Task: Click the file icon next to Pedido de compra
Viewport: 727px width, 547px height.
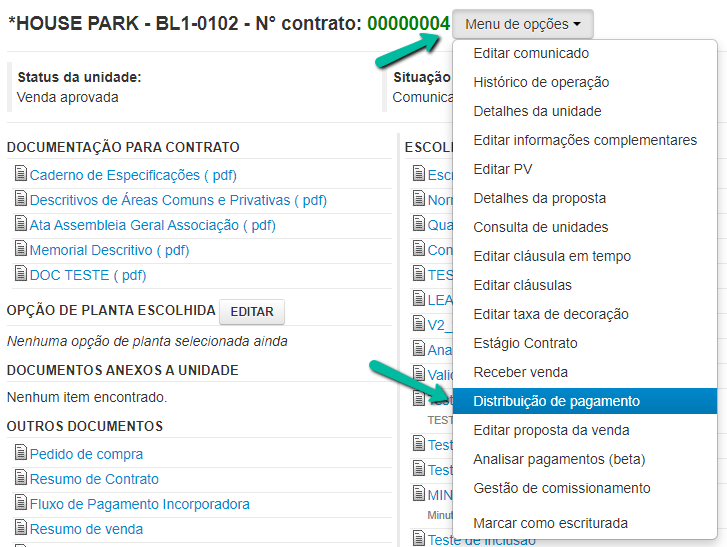Action: click(x=20, y=454)
